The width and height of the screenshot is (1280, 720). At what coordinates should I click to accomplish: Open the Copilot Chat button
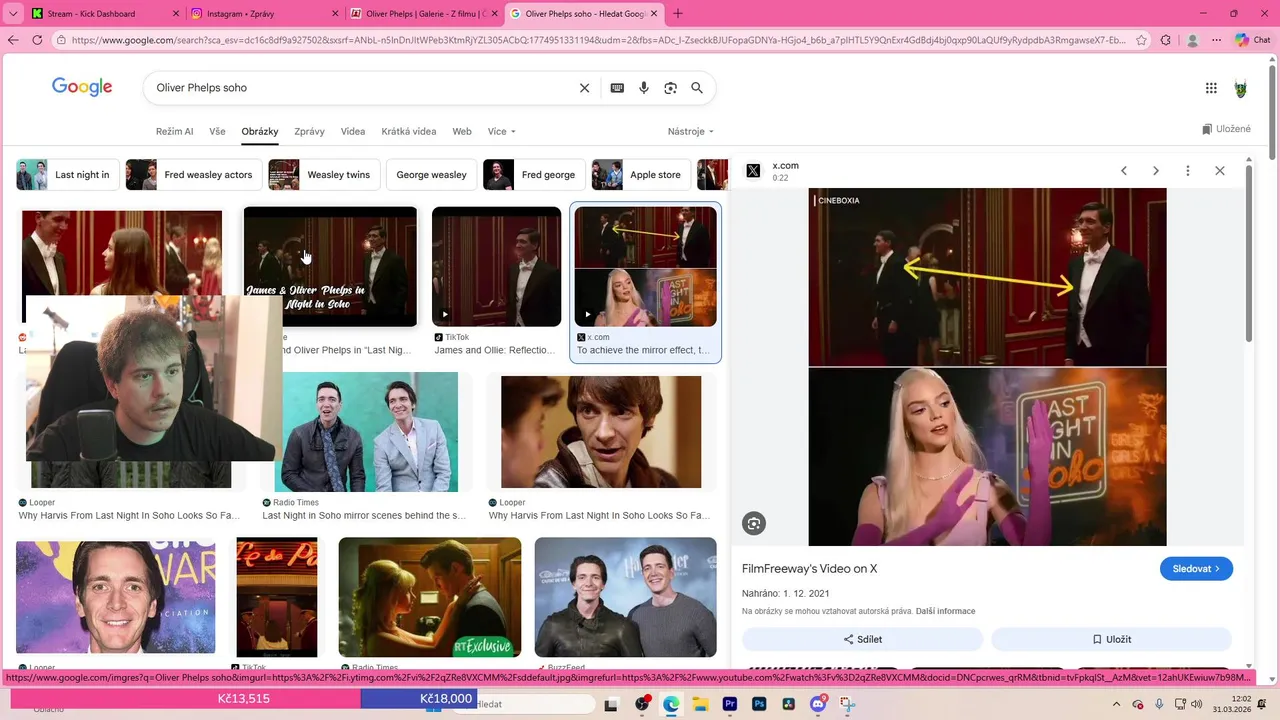click(1252, 40)
